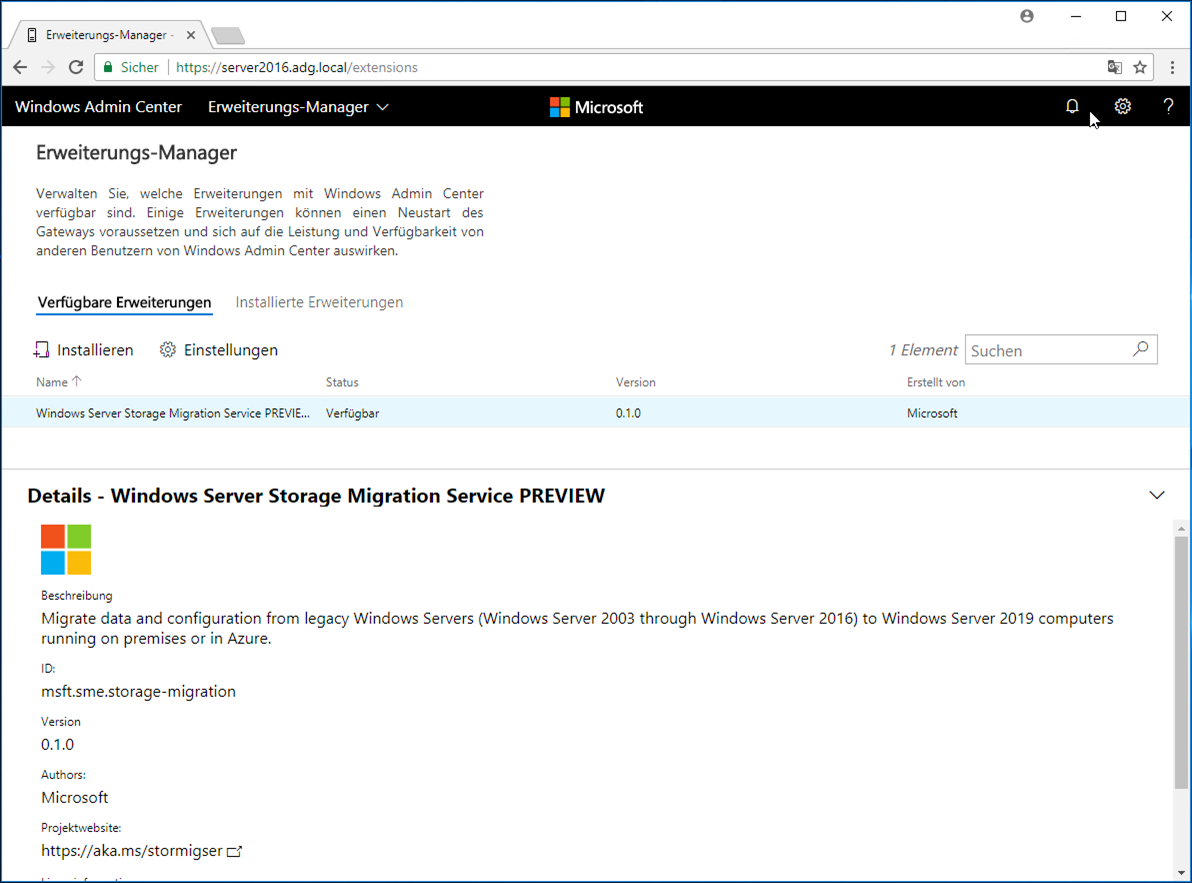This screenshot has width=1192, height=883.
Task: Open the help question mark
Action: (x=1168, y=107)
